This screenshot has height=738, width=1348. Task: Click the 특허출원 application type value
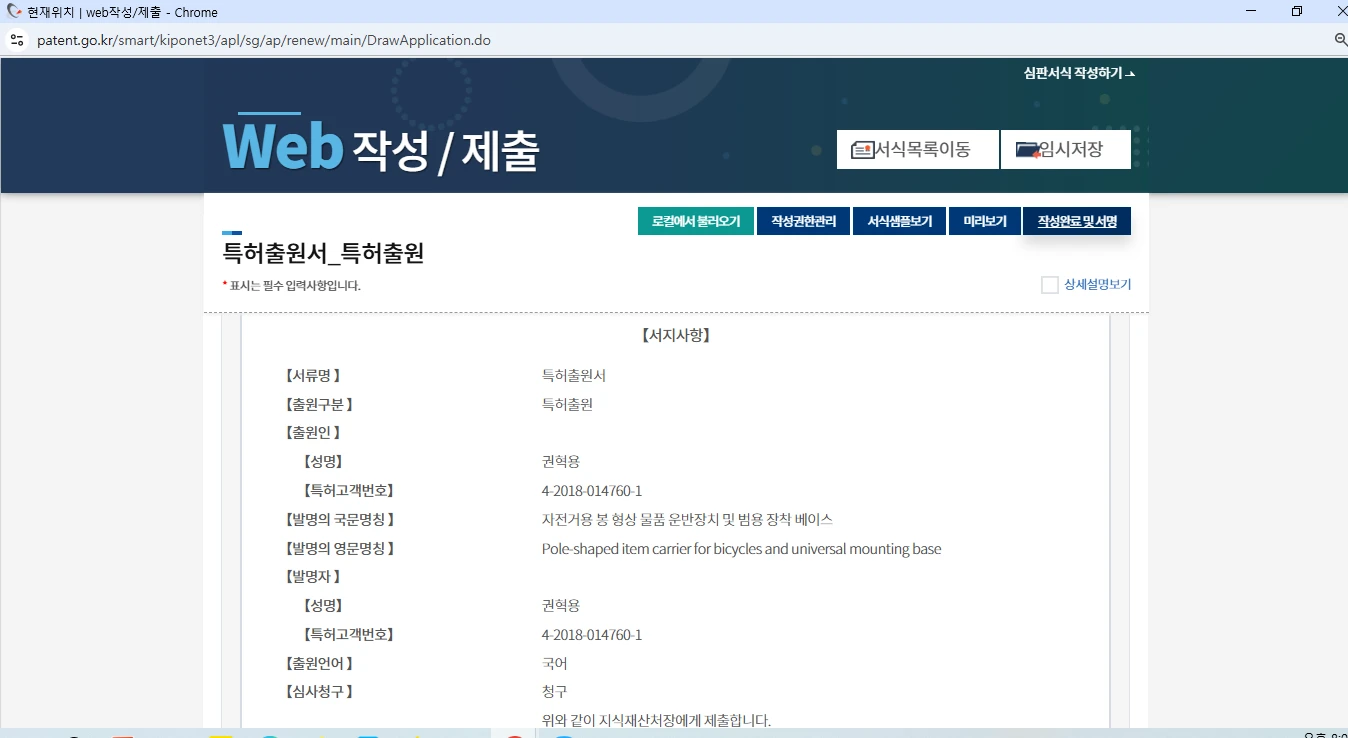(x=567, y=405)
